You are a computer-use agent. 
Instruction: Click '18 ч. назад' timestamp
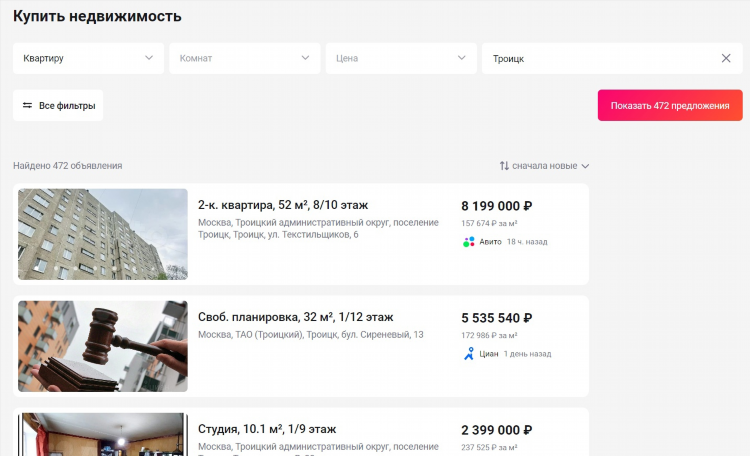point(527,242)
